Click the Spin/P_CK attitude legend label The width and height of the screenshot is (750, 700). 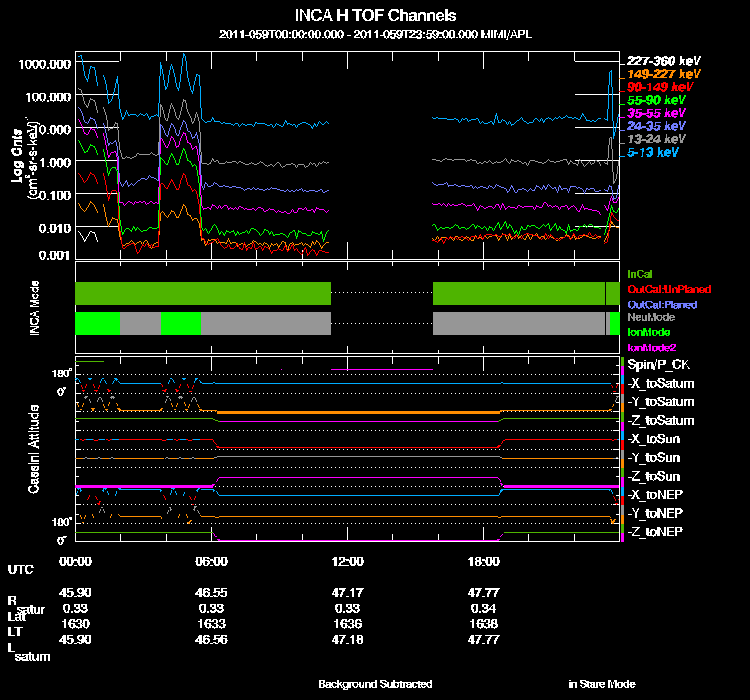656,364
